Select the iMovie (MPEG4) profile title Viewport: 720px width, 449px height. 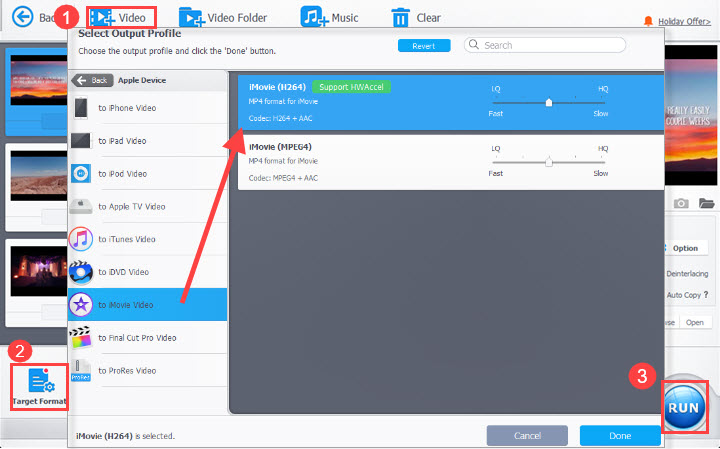280,147
